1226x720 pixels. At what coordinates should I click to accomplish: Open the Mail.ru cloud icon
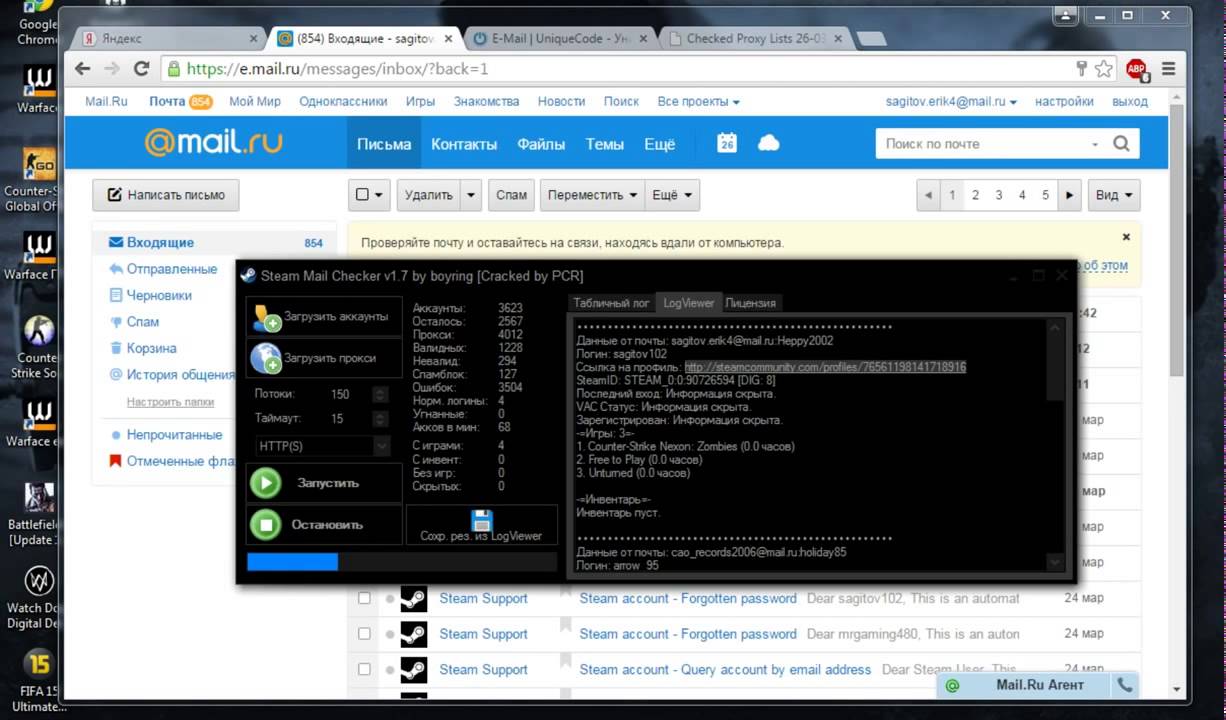(x=769, y=143)
